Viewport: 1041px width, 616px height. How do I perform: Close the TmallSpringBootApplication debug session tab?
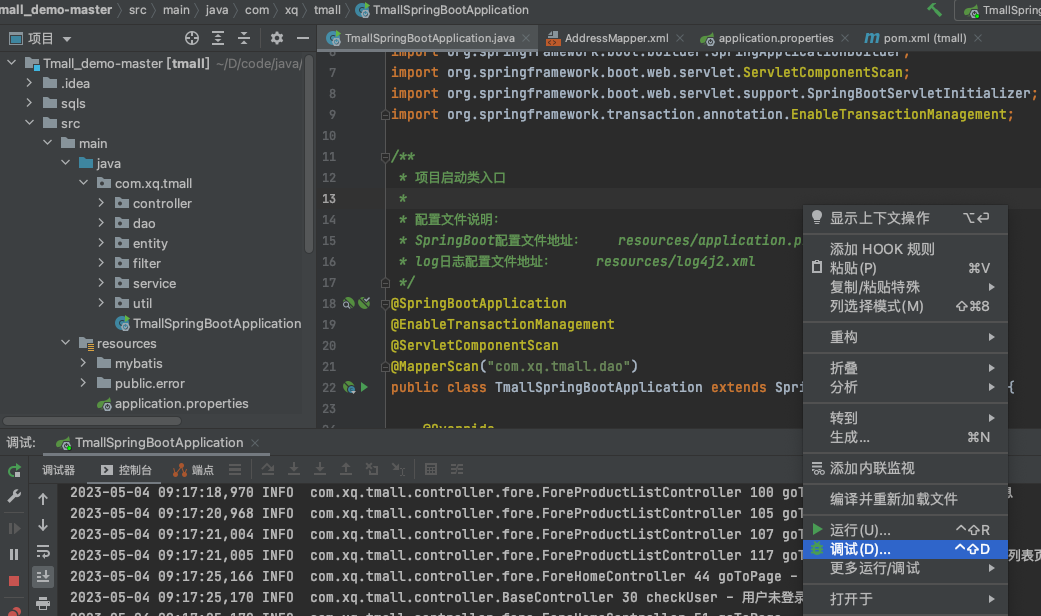255,443
